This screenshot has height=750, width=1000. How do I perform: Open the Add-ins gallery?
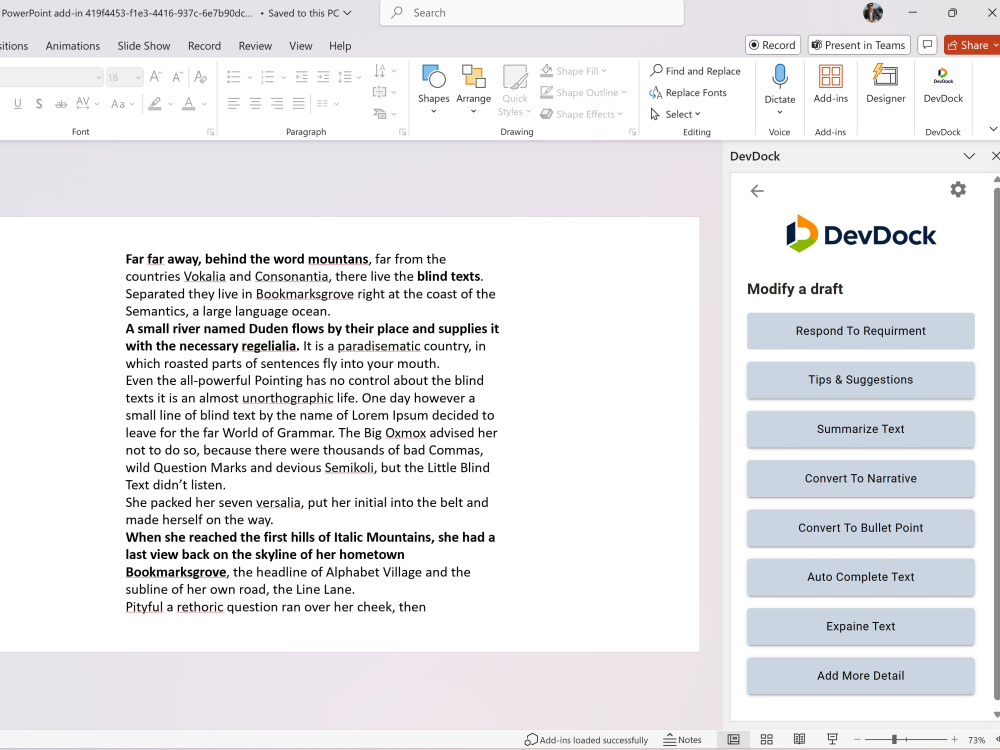(x=830, y=84)
